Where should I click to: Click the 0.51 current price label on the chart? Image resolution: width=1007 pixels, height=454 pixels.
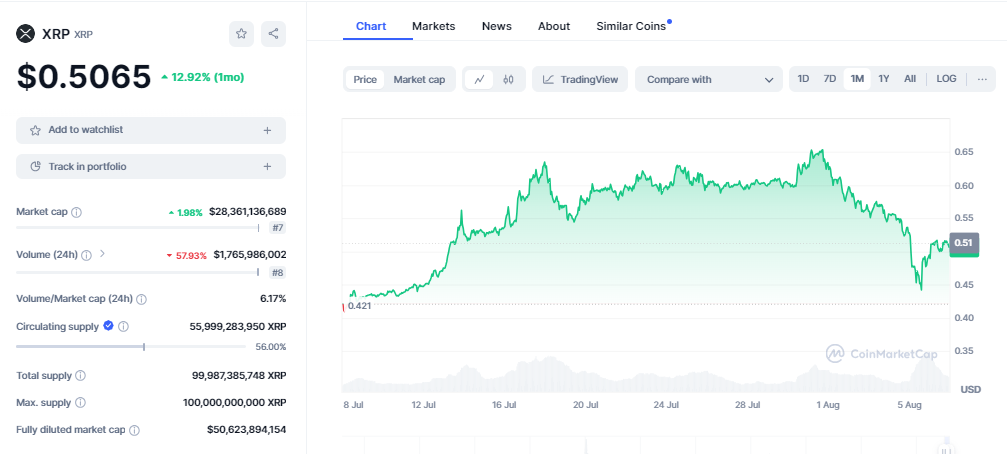coord(963,243)
